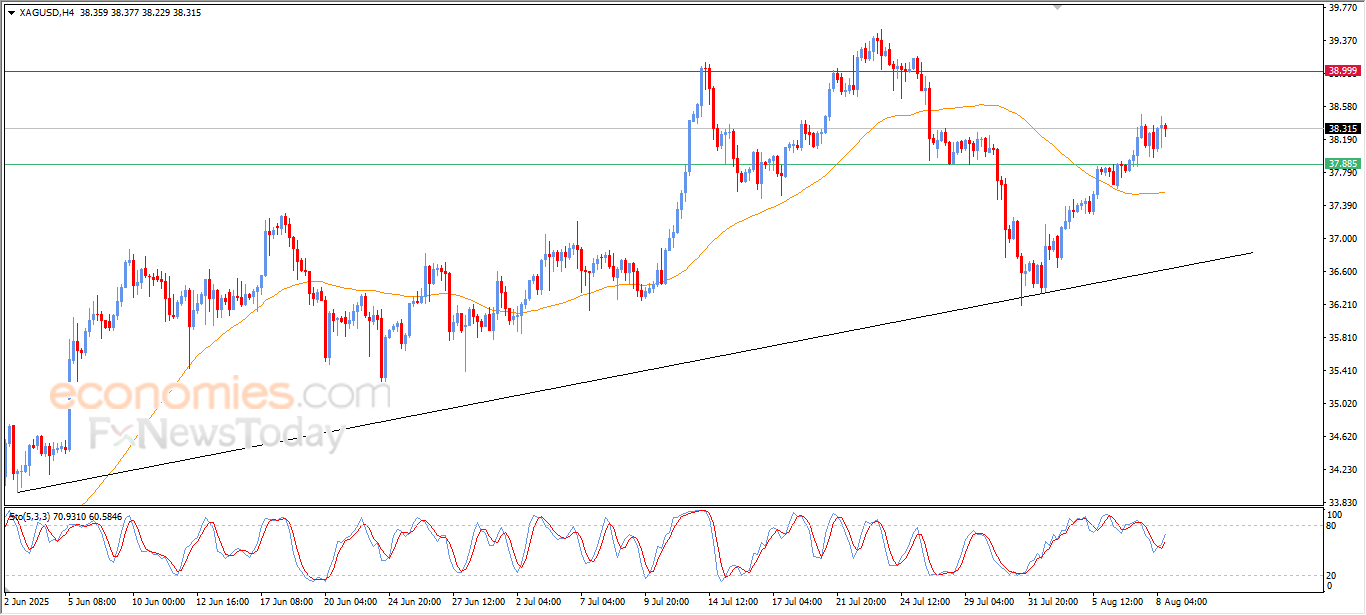Screen dimensions: 1366x615
Task: Click the 27 Jun 12:00 time label
Action: (478, 603)
